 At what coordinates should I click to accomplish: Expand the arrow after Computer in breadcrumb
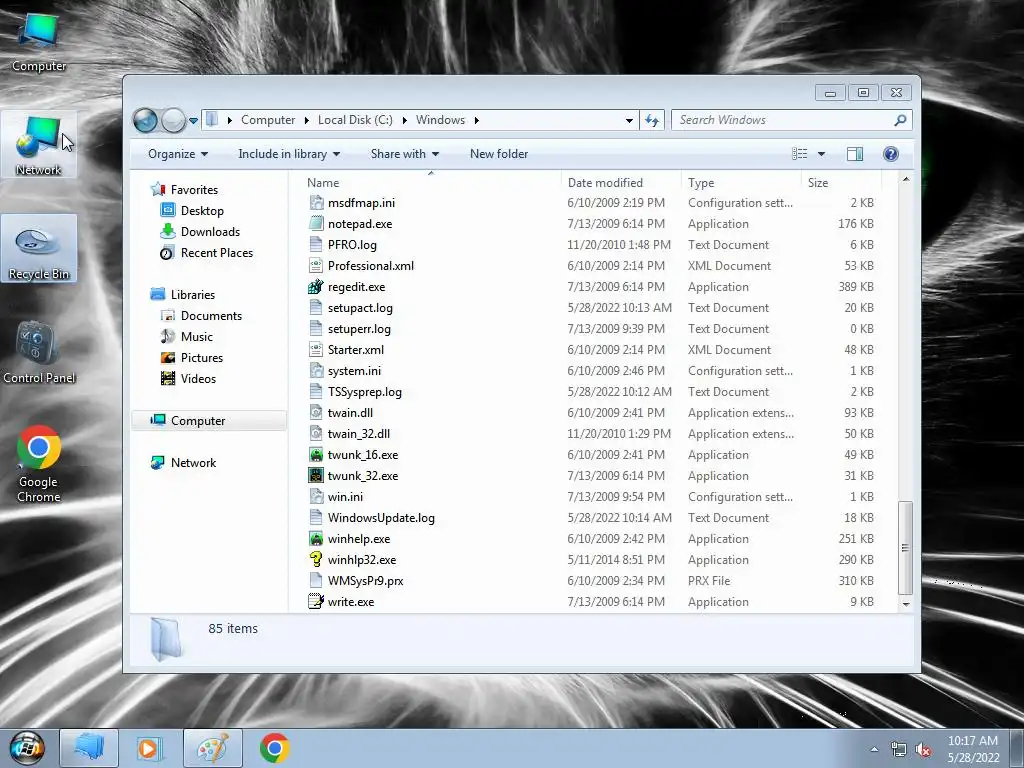tap(307, 120)
